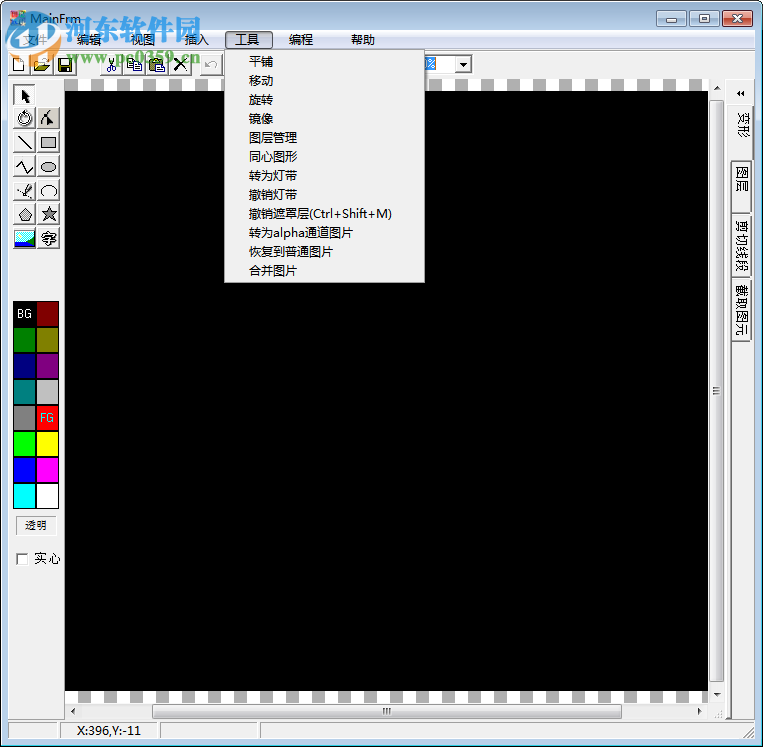Switch to the 剪切线段 side tab
Image resolution: width=763 pixels, height=747 pixels.
[x=741, y=245]
